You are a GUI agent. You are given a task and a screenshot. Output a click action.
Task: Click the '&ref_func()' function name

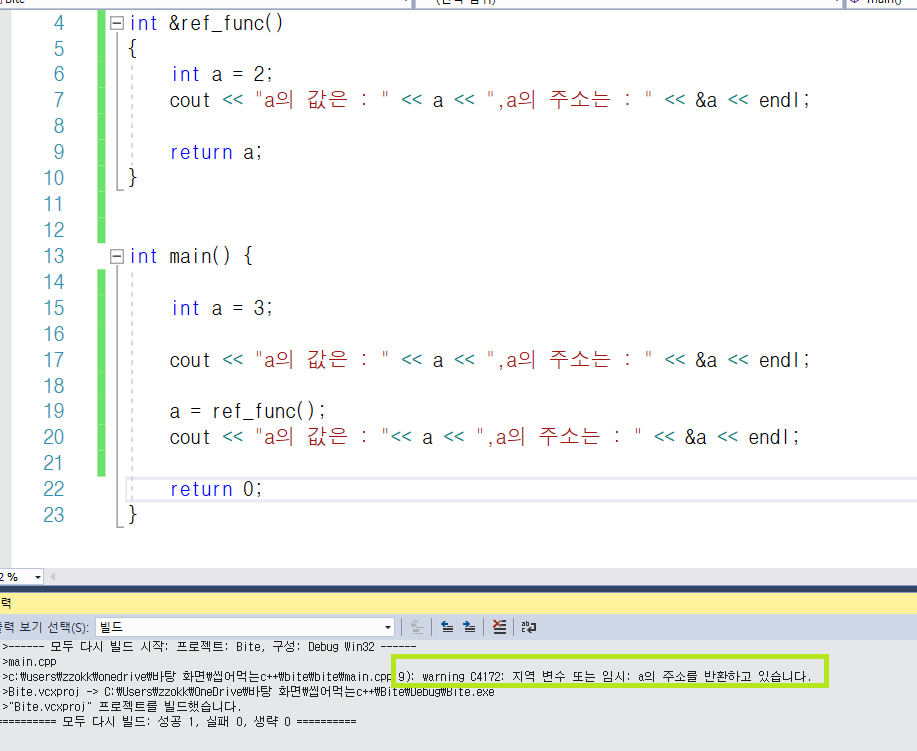pos(226,23)
